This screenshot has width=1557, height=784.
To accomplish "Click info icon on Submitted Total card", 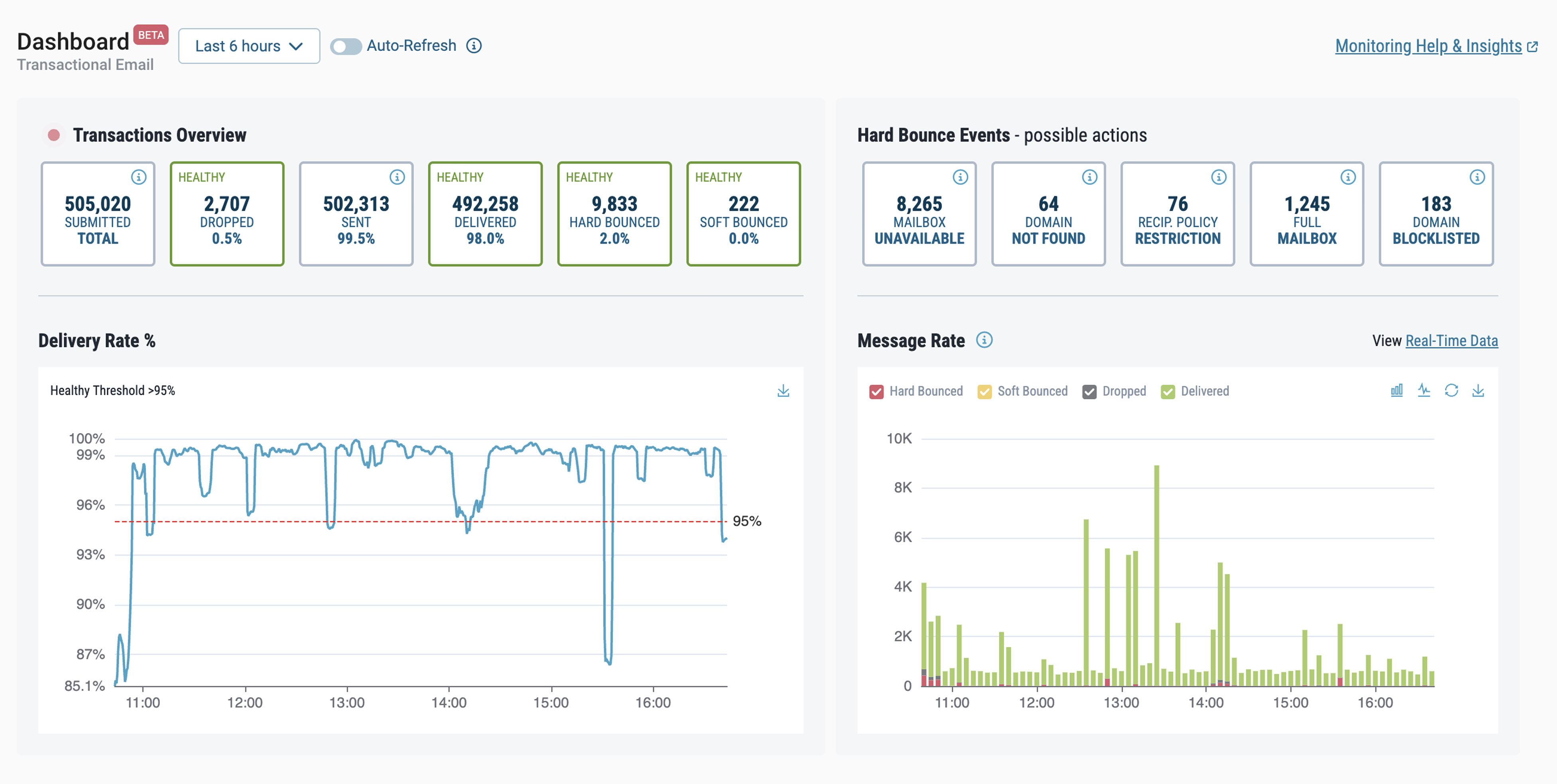I will [138, 177].
